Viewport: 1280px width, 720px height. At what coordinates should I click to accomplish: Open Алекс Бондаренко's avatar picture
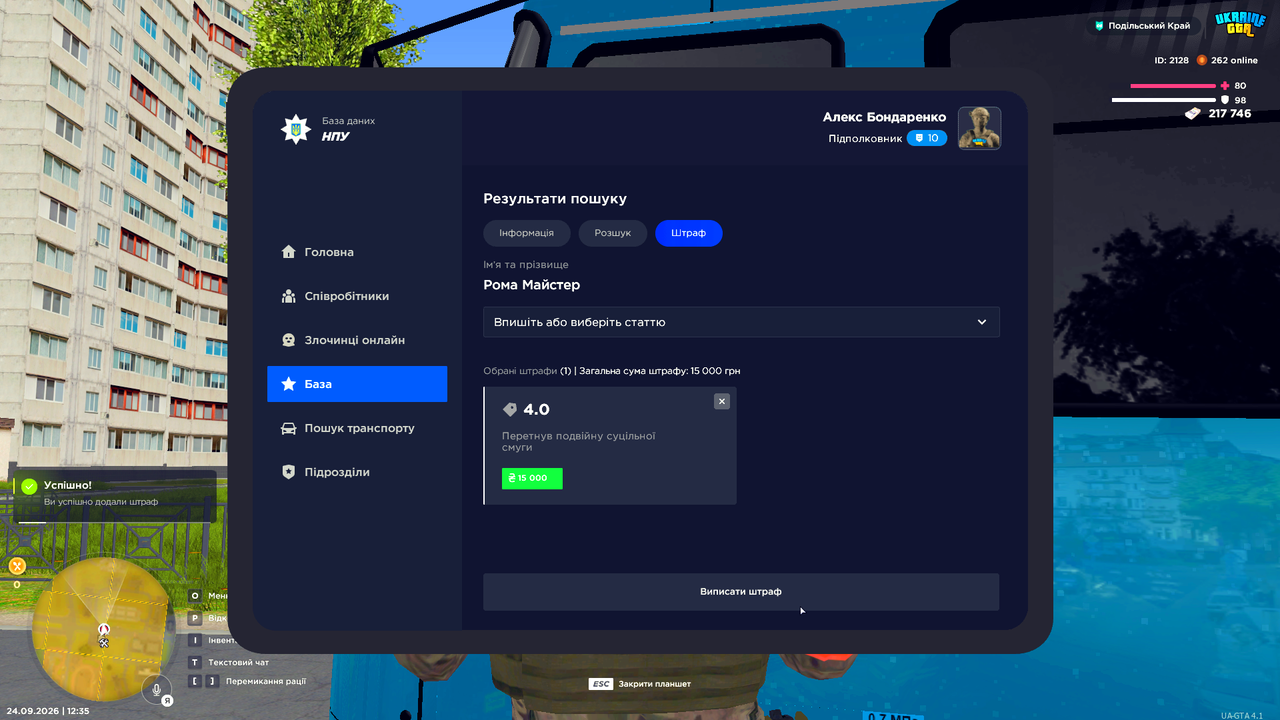980,128
